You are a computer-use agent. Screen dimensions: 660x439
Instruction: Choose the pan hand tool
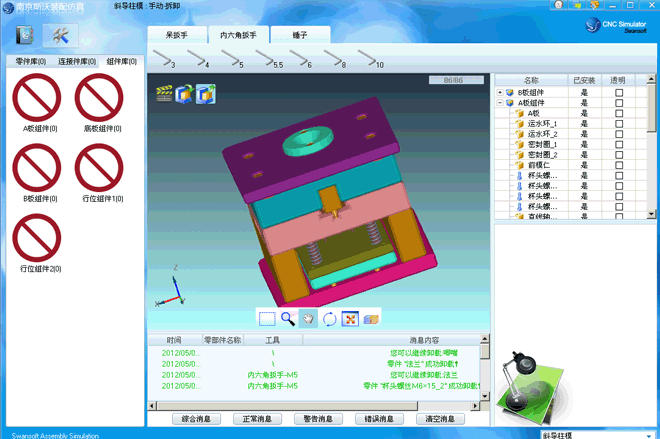point(308,319)
